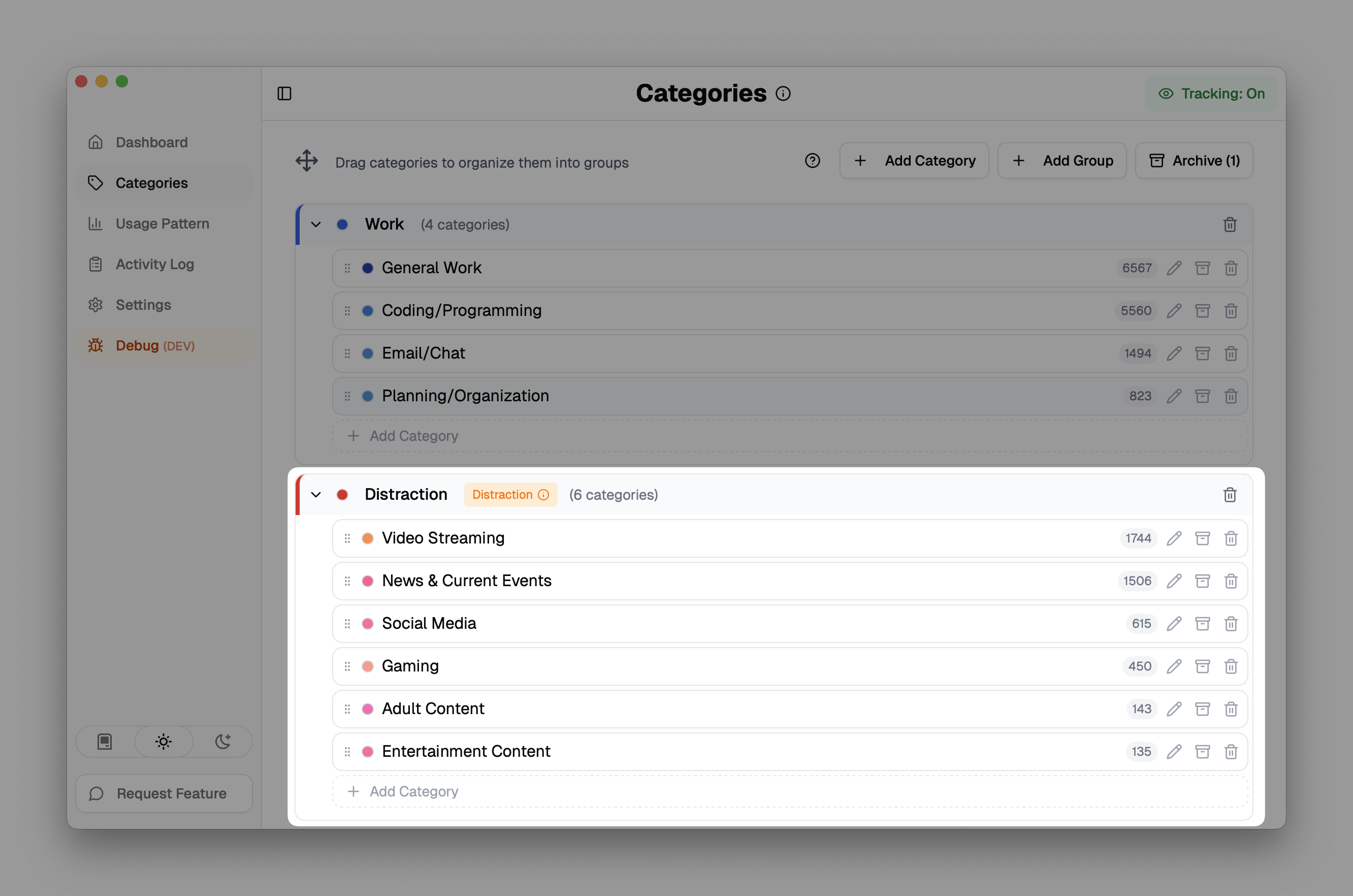Screen dimensions: 1353x896
Task: Go to Activity Log page
Action: [154, 264]
